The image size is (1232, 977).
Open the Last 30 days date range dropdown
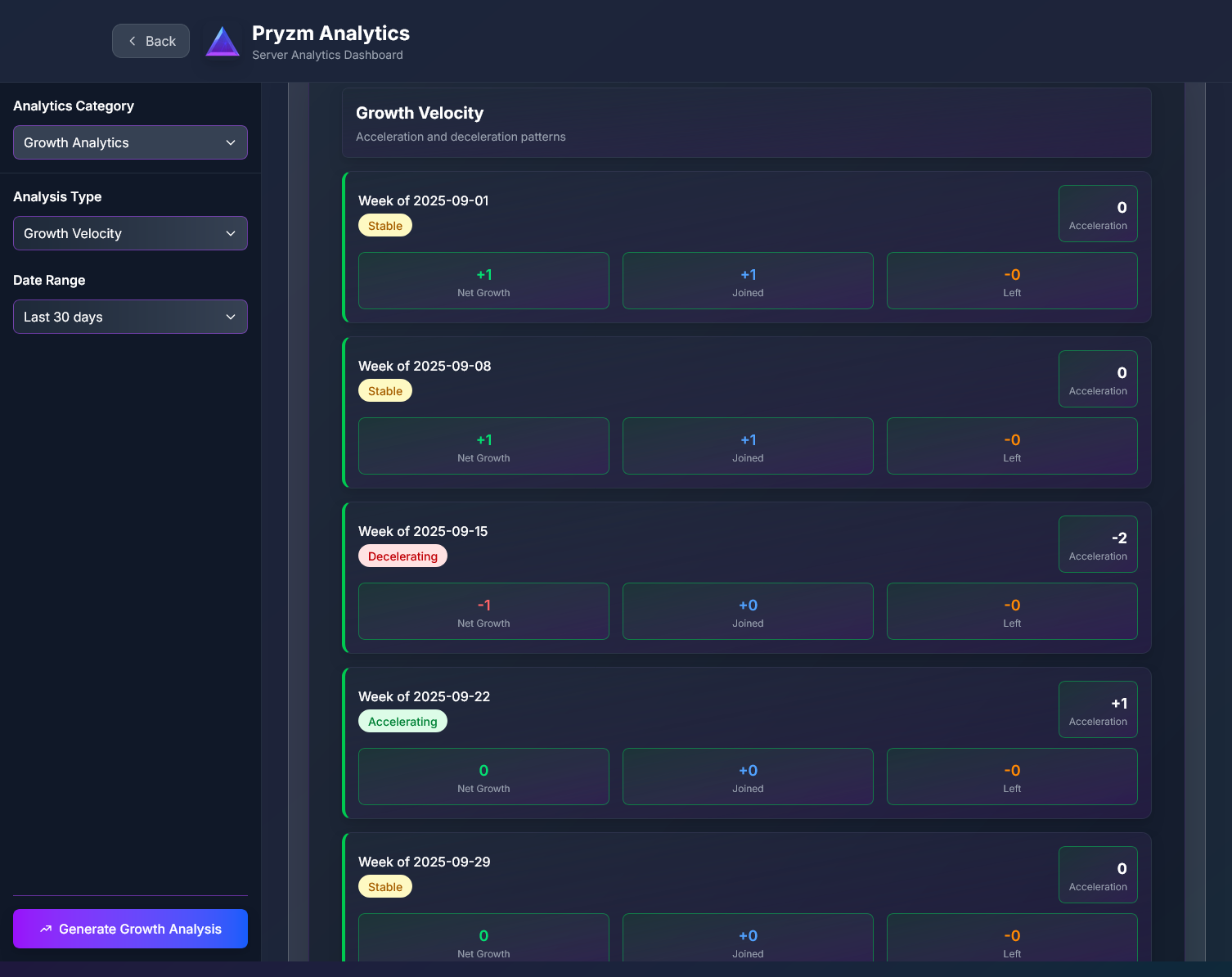coord(130,317)
